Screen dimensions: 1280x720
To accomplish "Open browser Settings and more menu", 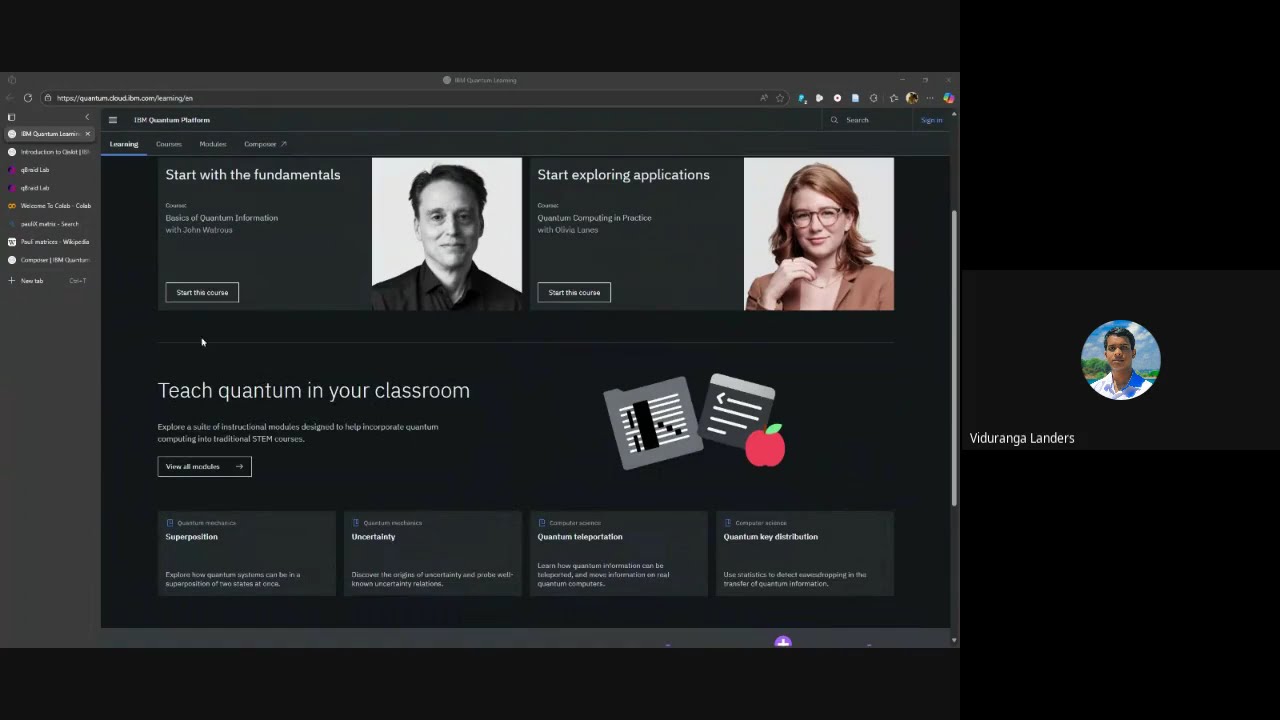I will 930,98.
